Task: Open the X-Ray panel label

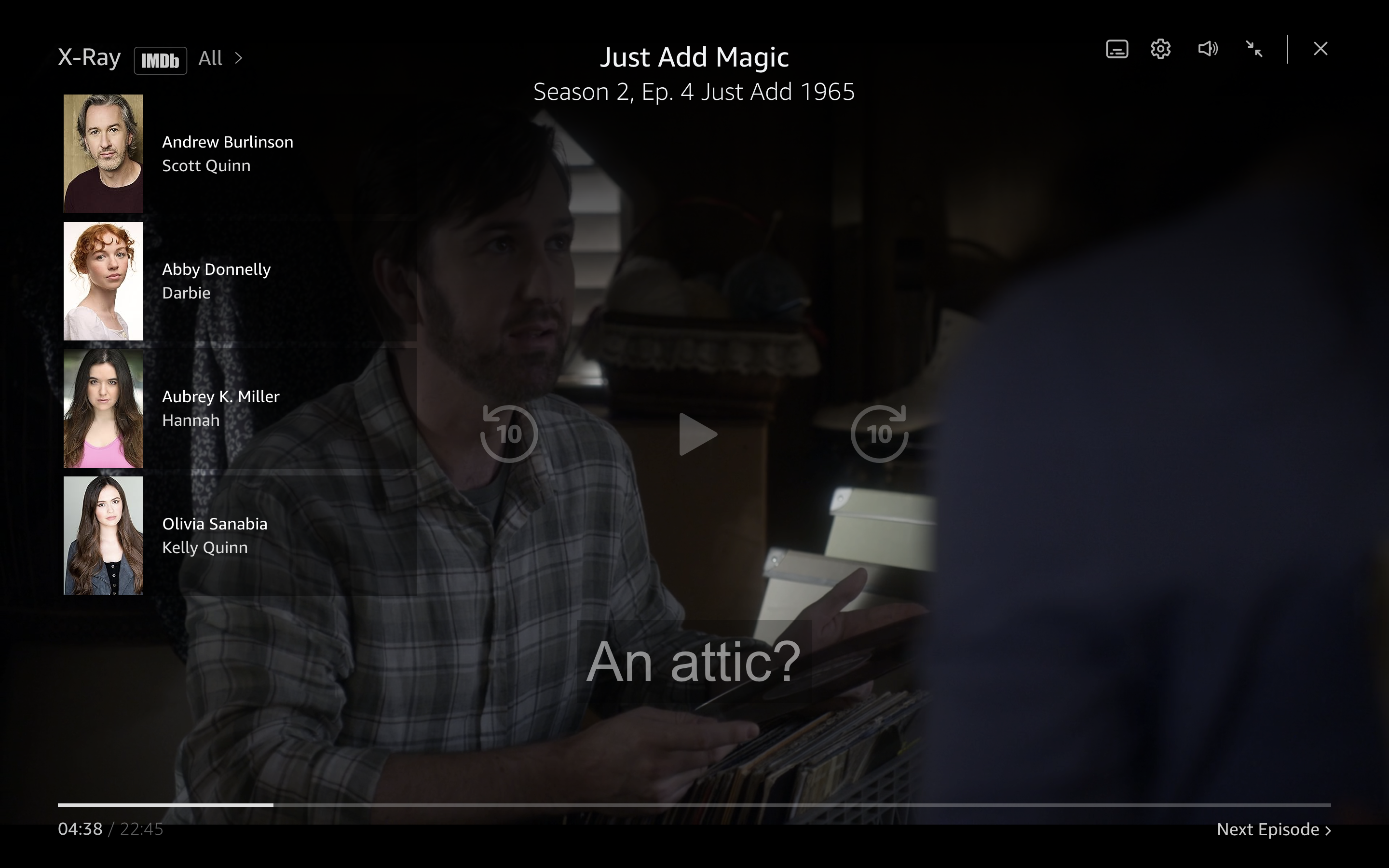Action: pyautogui.click(x=90, y=57)
